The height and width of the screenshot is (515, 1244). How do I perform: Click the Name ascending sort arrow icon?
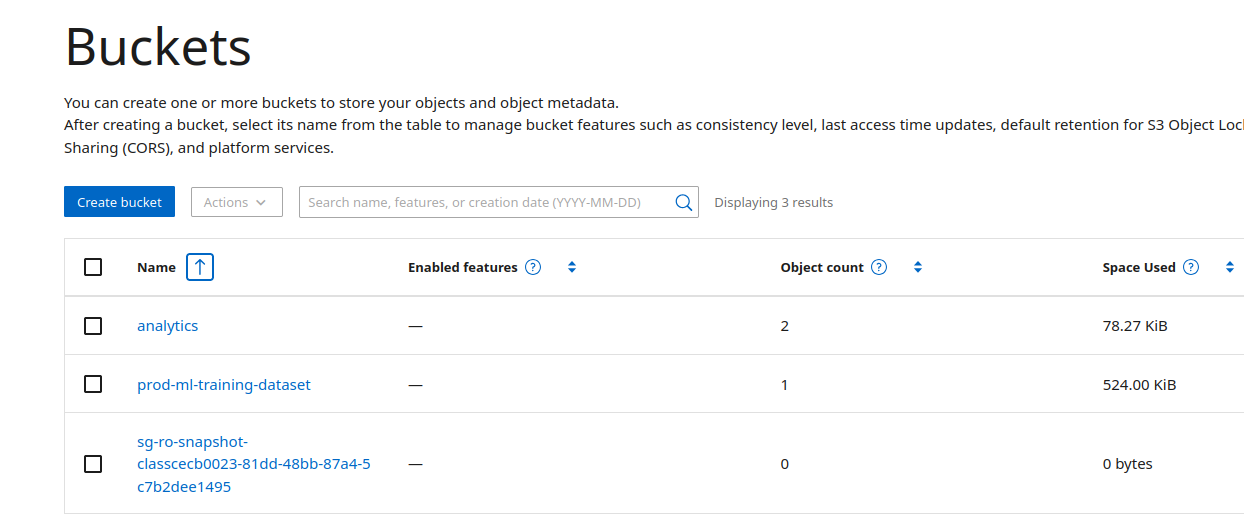(200, 267)
